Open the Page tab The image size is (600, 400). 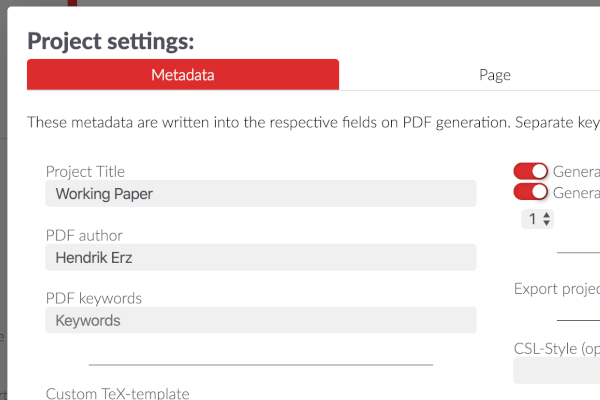coord(495,75)
